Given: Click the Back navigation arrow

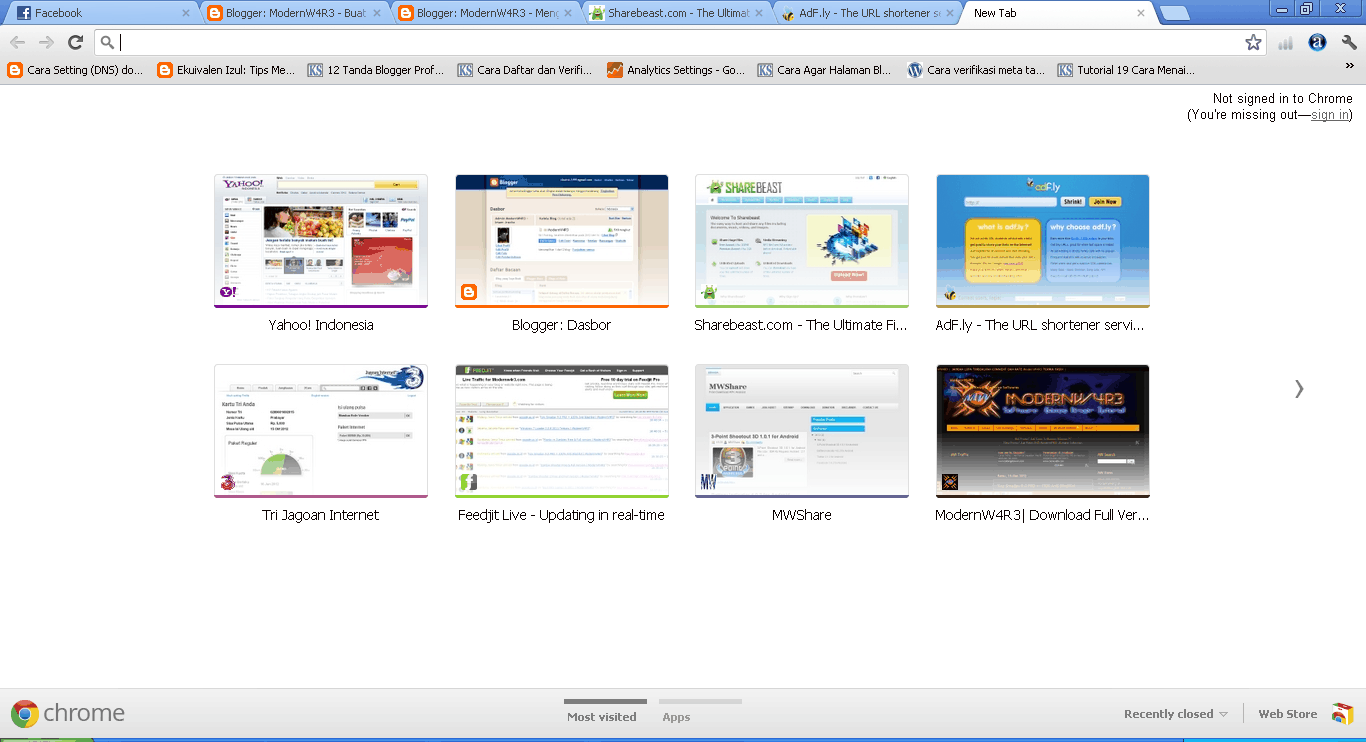Looking at the screenshot, I should click(x=17, y=42).
